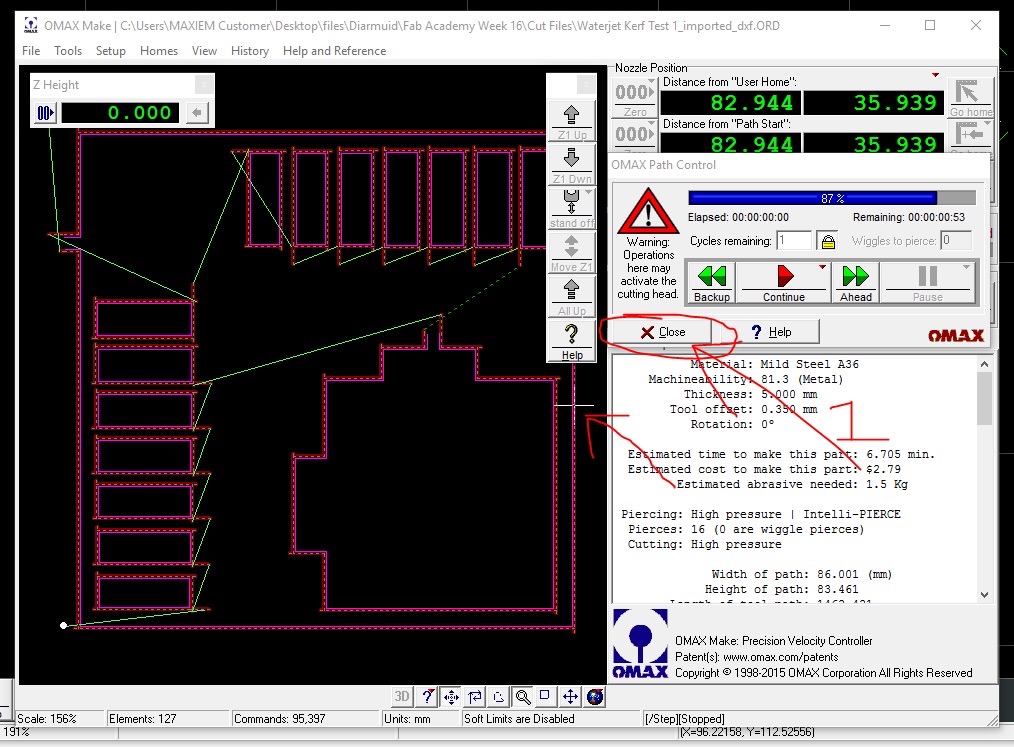Click the Cycles remaining input field

pyautogui.click(x=793, y=241)
